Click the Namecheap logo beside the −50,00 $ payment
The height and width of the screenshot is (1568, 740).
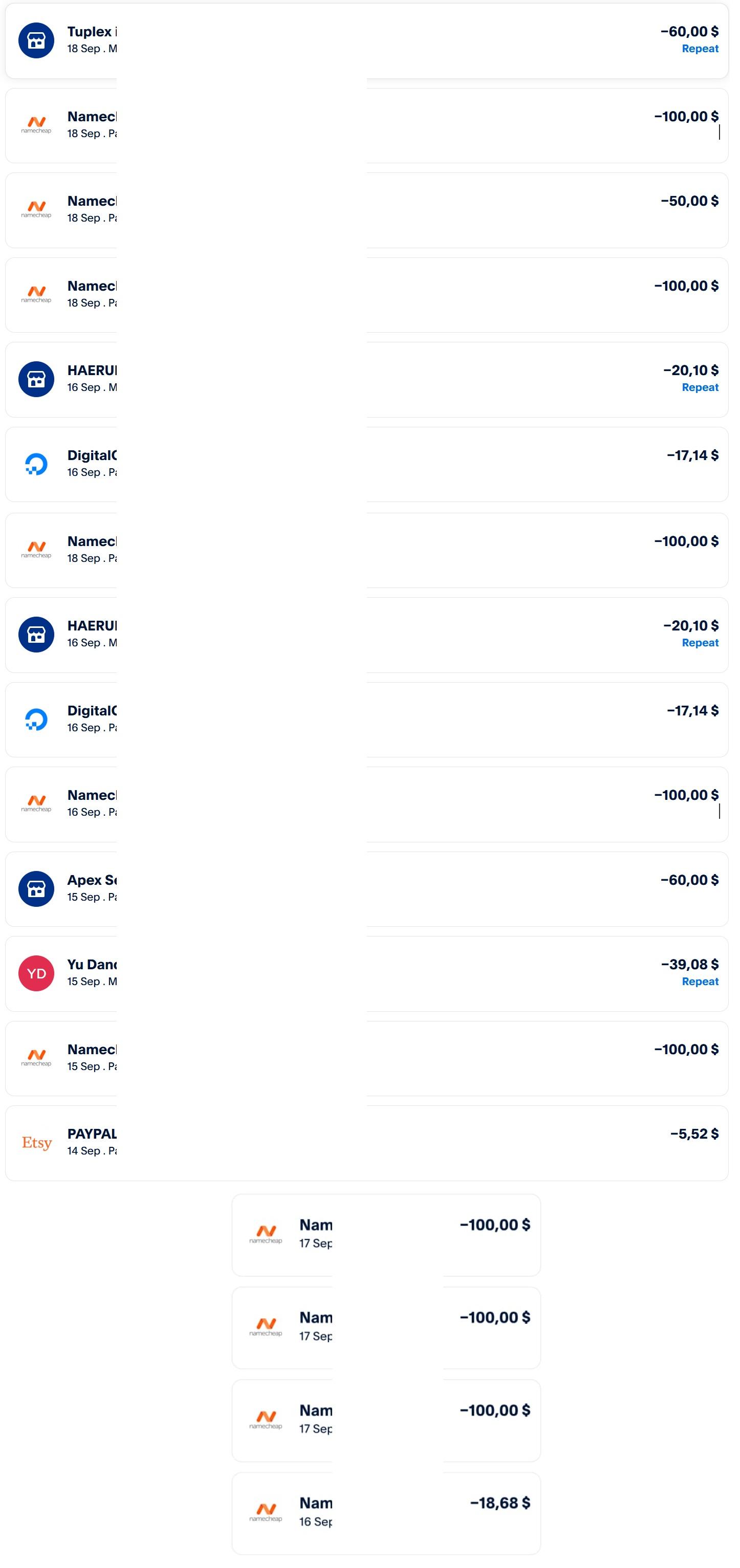pos(36,209)
